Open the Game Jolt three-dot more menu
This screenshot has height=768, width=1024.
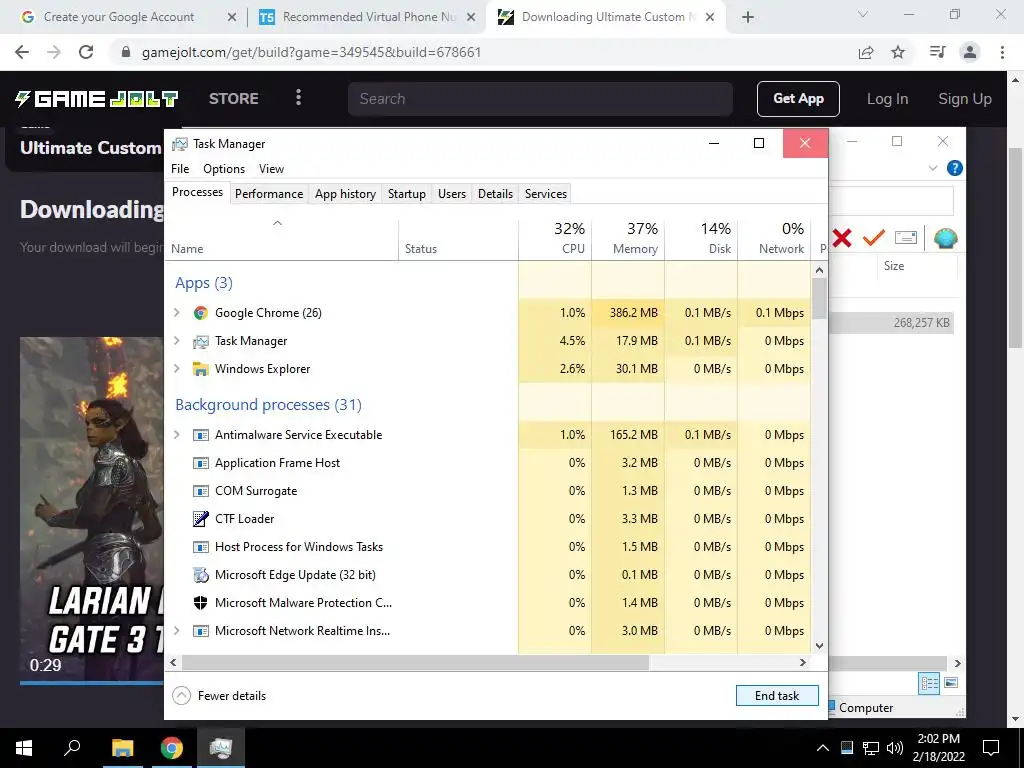298,98
